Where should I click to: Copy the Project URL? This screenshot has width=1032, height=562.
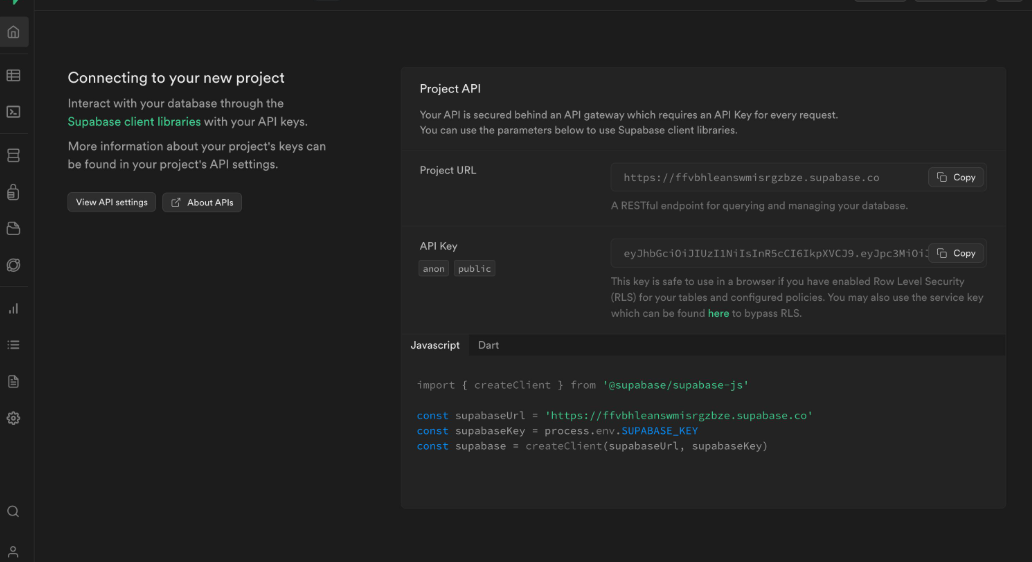[x=956, y=178]
